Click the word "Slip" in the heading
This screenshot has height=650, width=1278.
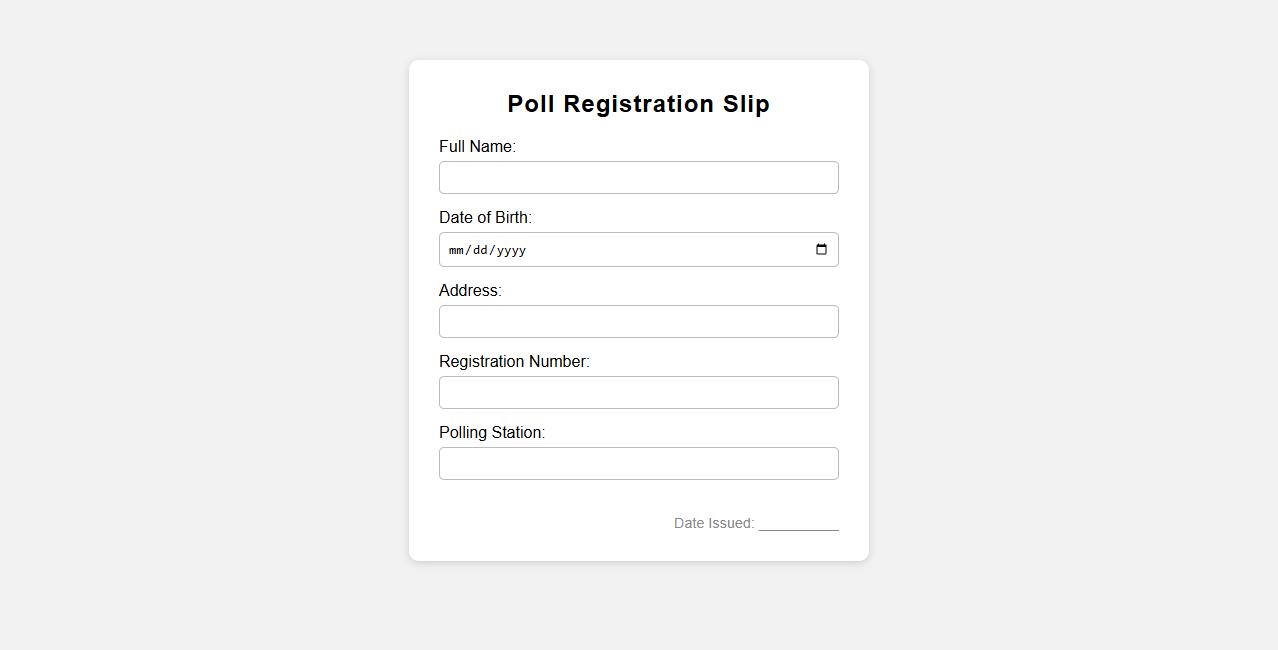click(x=746, y=104)
